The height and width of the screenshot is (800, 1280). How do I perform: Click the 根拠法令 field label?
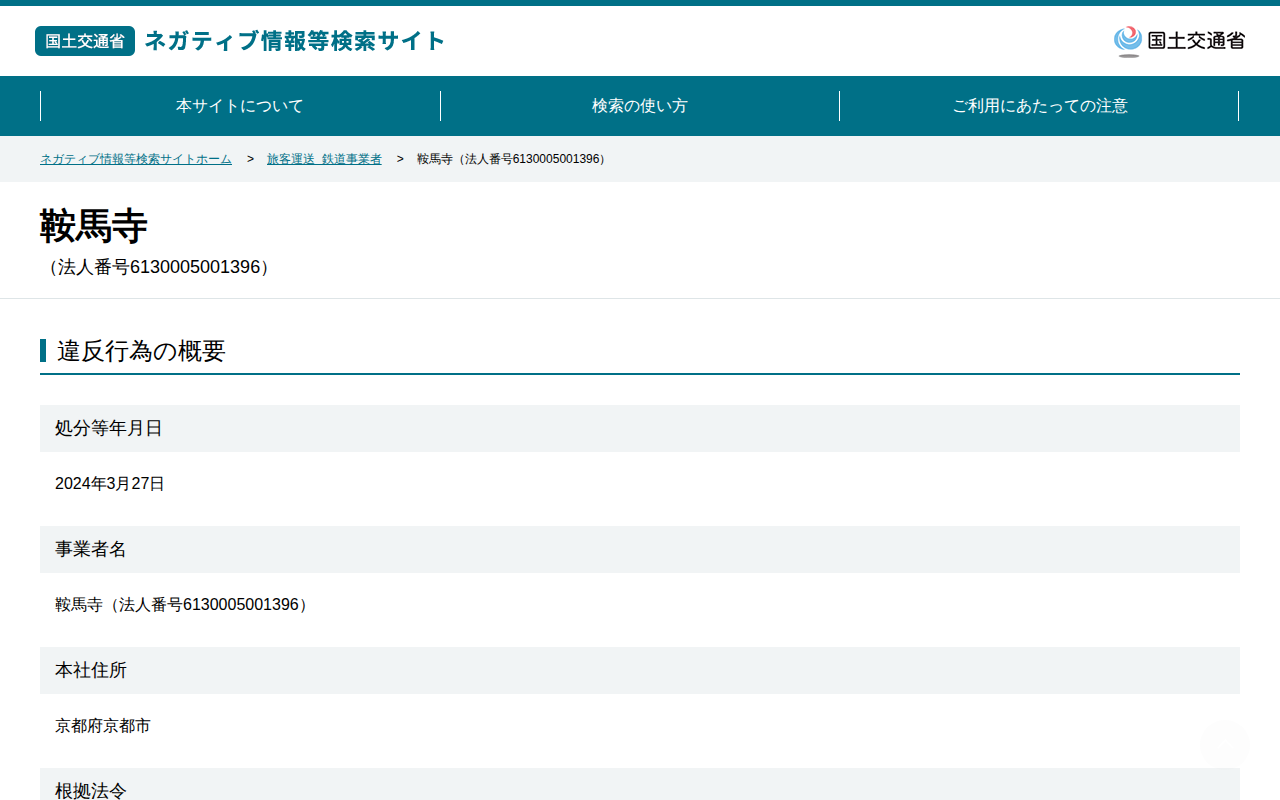coord(91,790)
